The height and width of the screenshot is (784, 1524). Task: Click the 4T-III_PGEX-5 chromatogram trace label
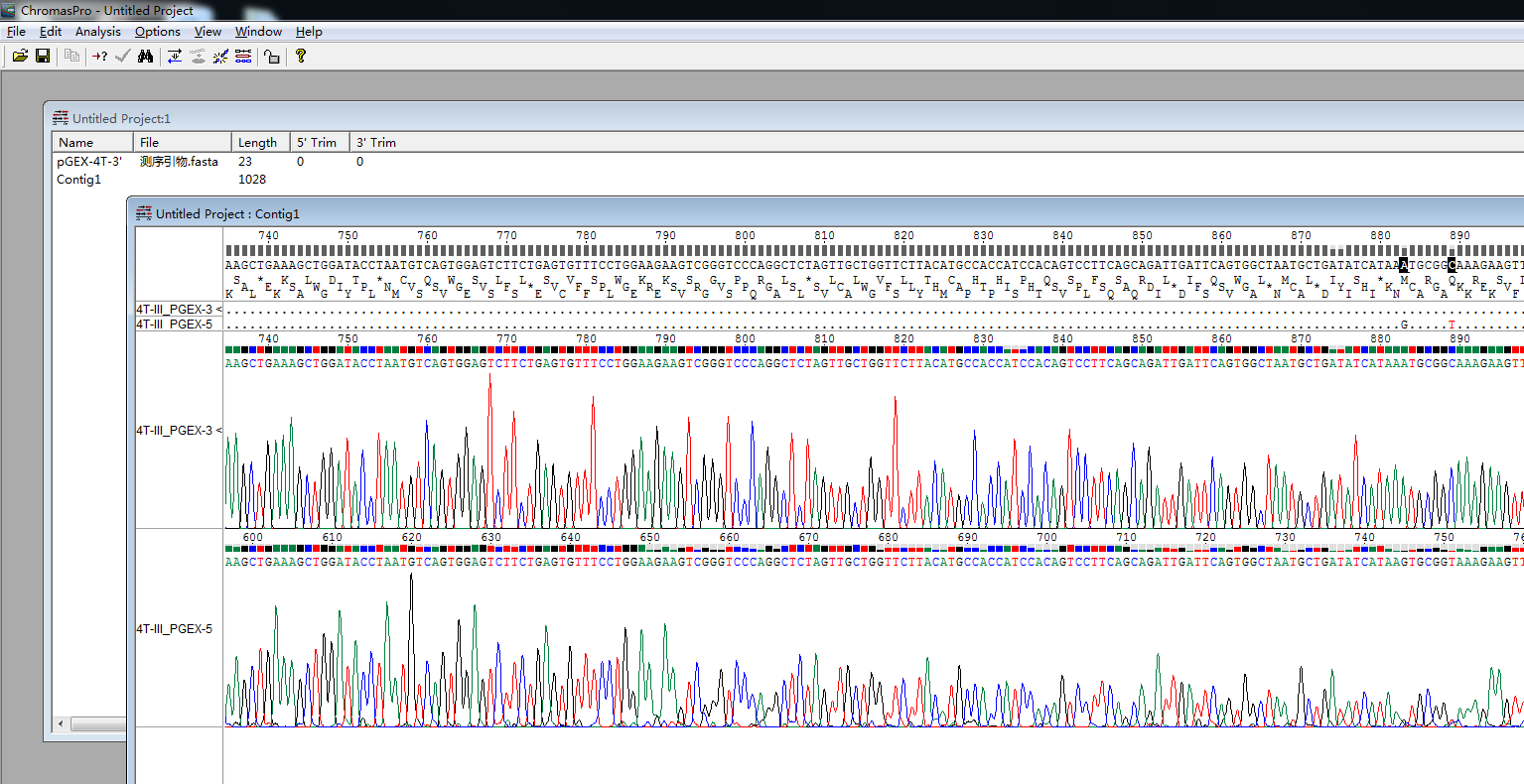175,629
